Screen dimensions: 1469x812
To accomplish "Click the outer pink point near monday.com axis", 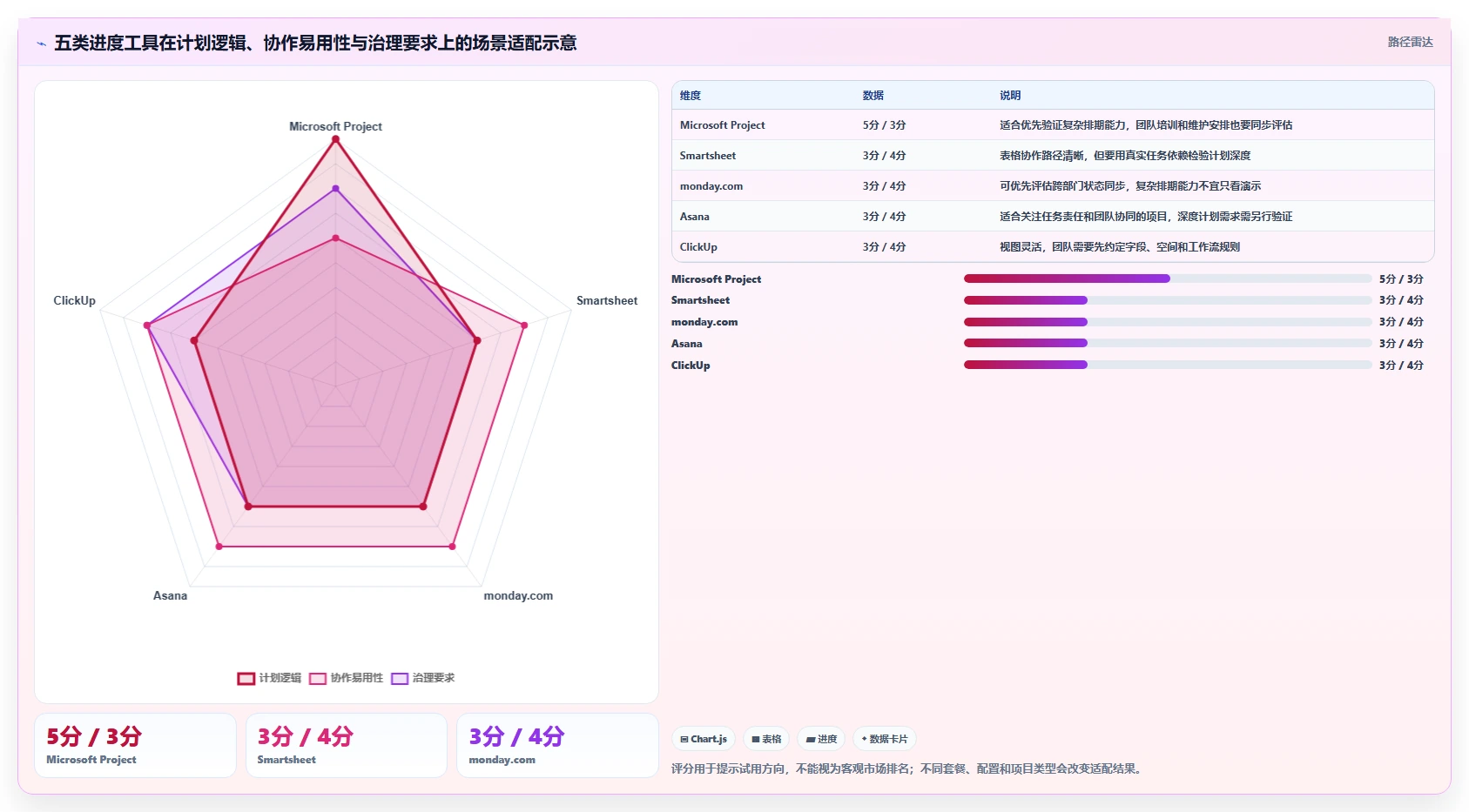I will pos(452,547).
